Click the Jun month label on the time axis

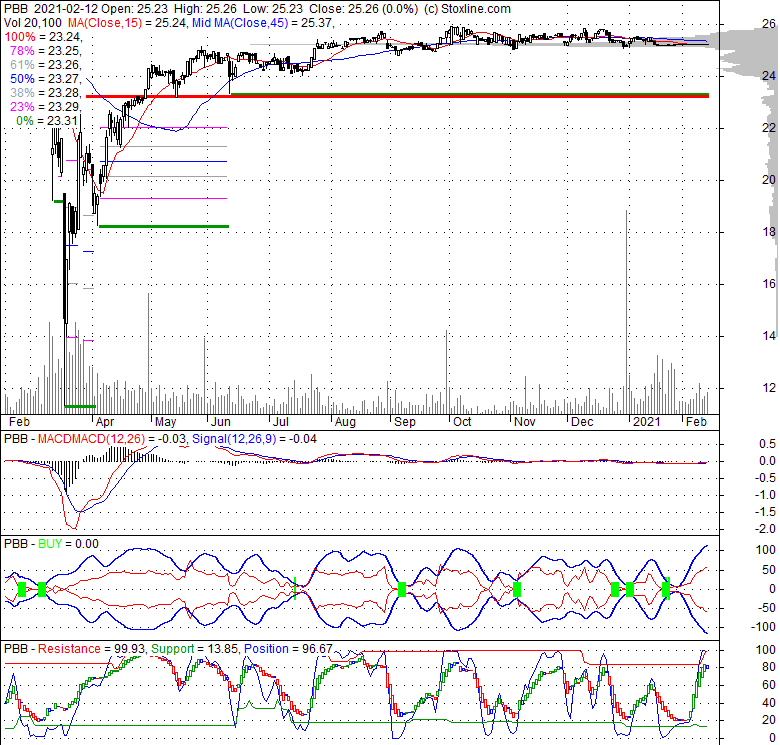tap(220, 422)
